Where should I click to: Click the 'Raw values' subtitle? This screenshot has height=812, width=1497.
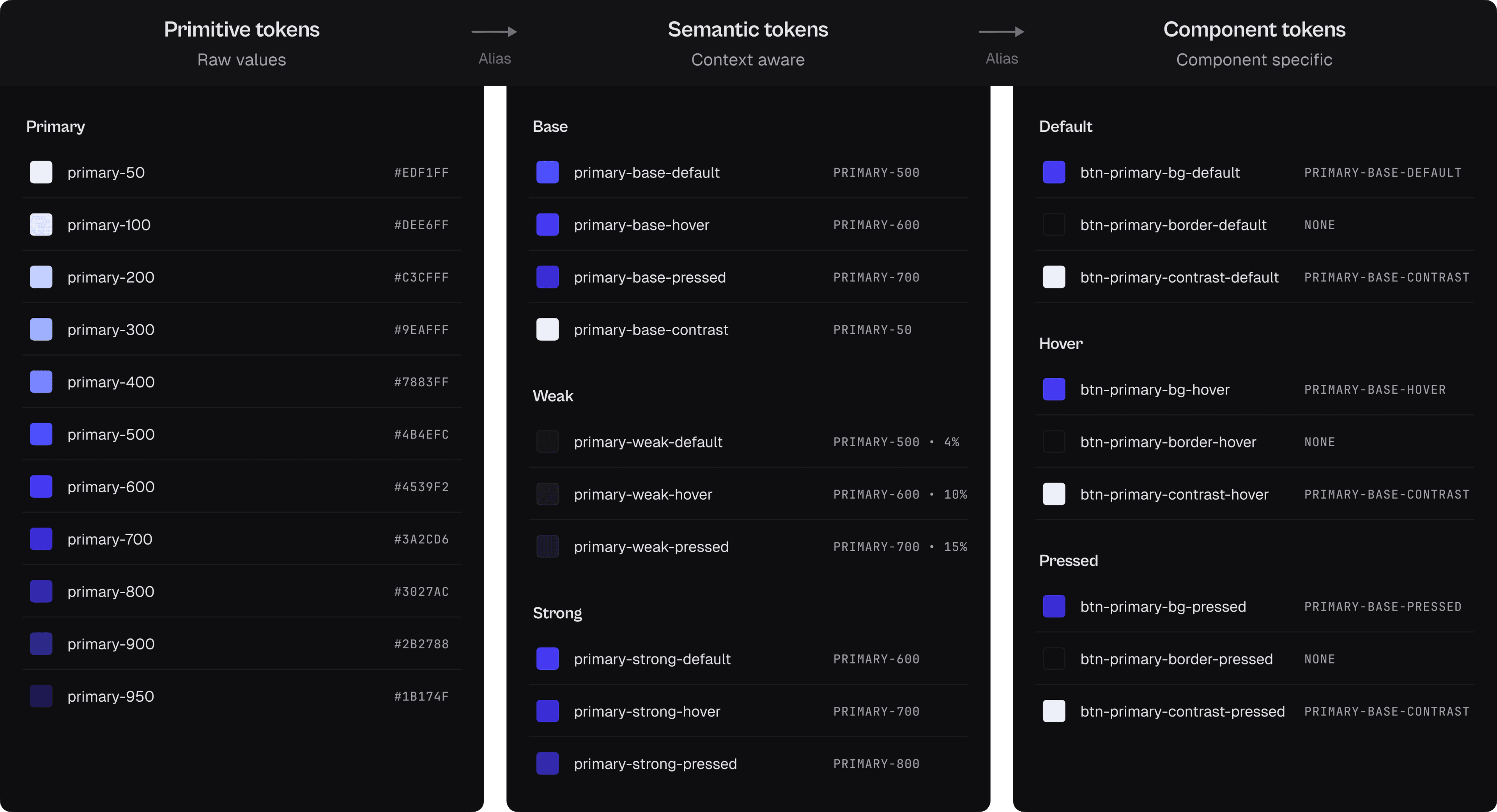point(242,60)
